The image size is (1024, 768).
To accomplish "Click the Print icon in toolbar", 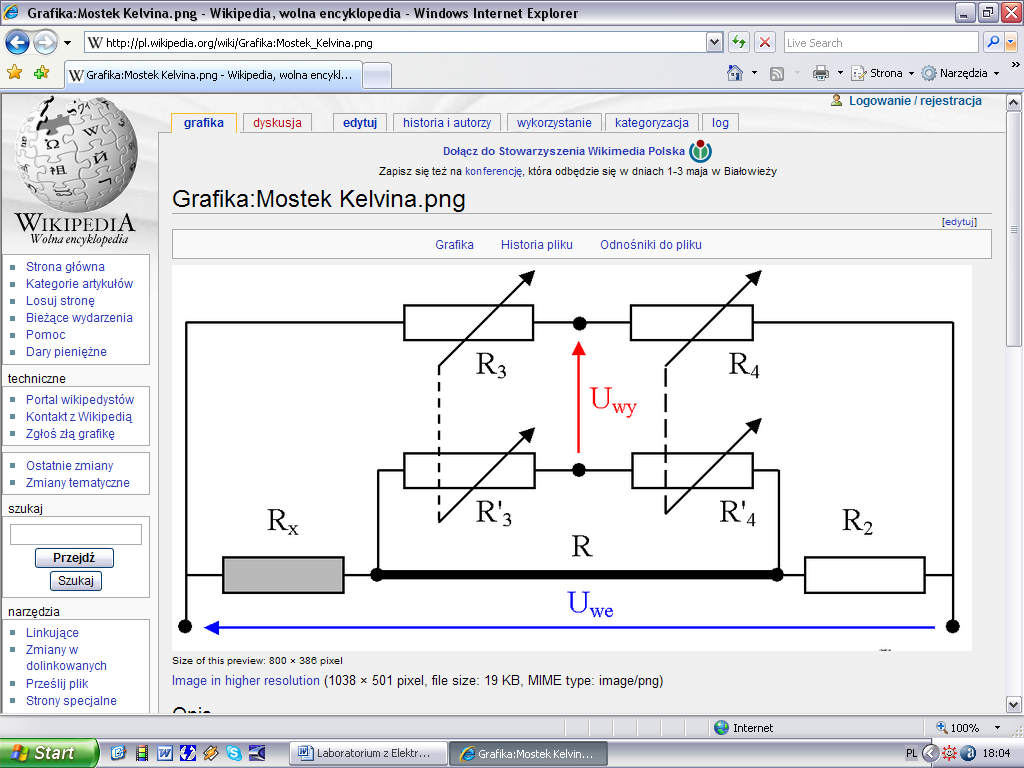I will 821,73.
